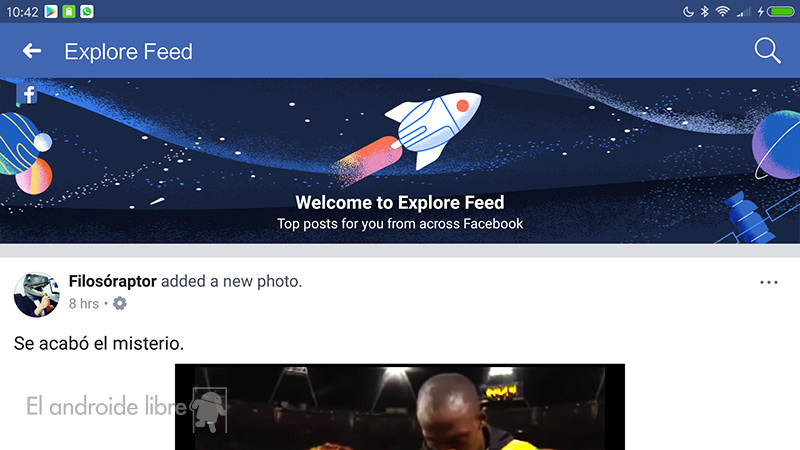Open the posted photo thumbnail
Image resolution: width=800 pixels, height=450 pixels.
[399, 407]
